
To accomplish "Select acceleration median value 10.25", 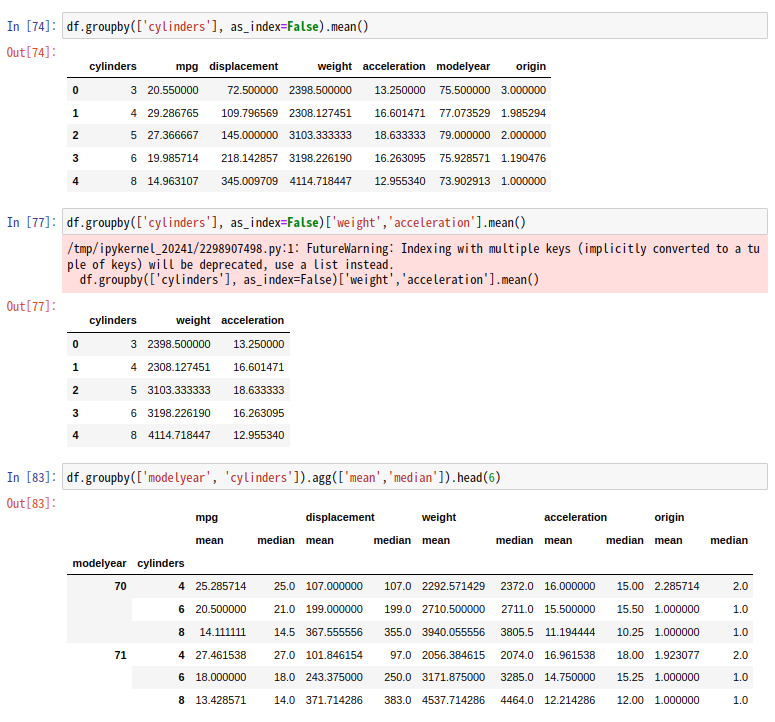I will point(630,632).
